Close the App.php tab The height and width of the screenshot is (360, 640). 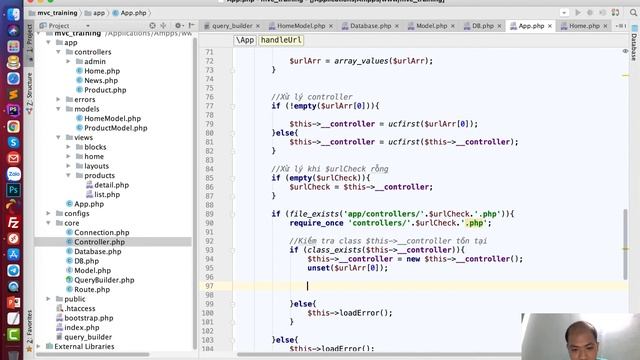pyautogui.click(x=550, y=26)
